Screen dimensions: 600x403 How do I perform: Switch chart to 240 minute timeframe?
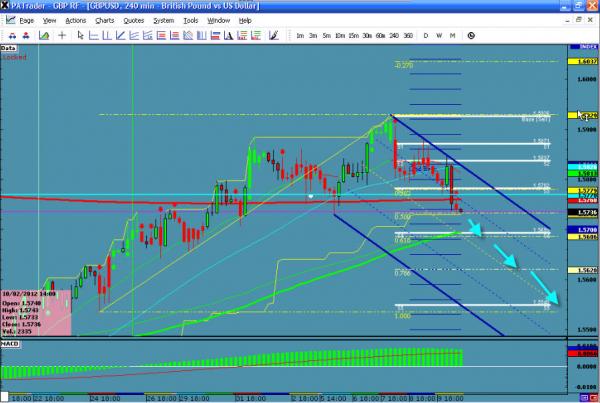[394, 36]
